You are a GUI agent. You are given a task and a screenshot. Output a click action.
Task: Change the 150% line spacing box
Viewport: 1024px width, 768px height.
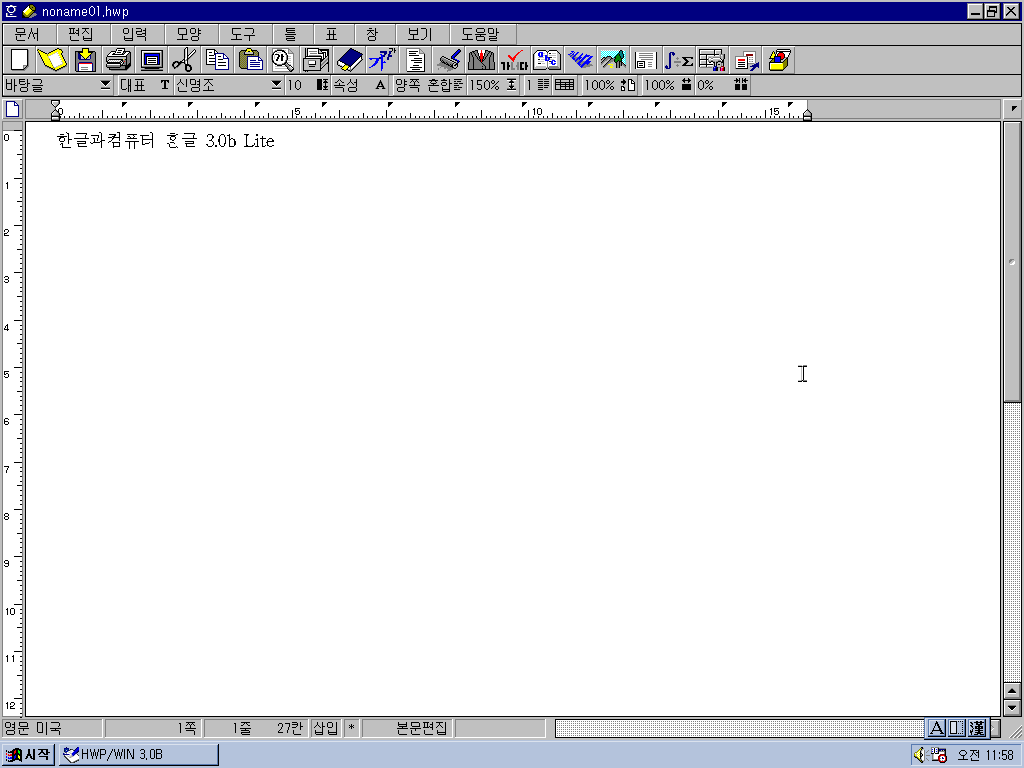pos(494,85)
